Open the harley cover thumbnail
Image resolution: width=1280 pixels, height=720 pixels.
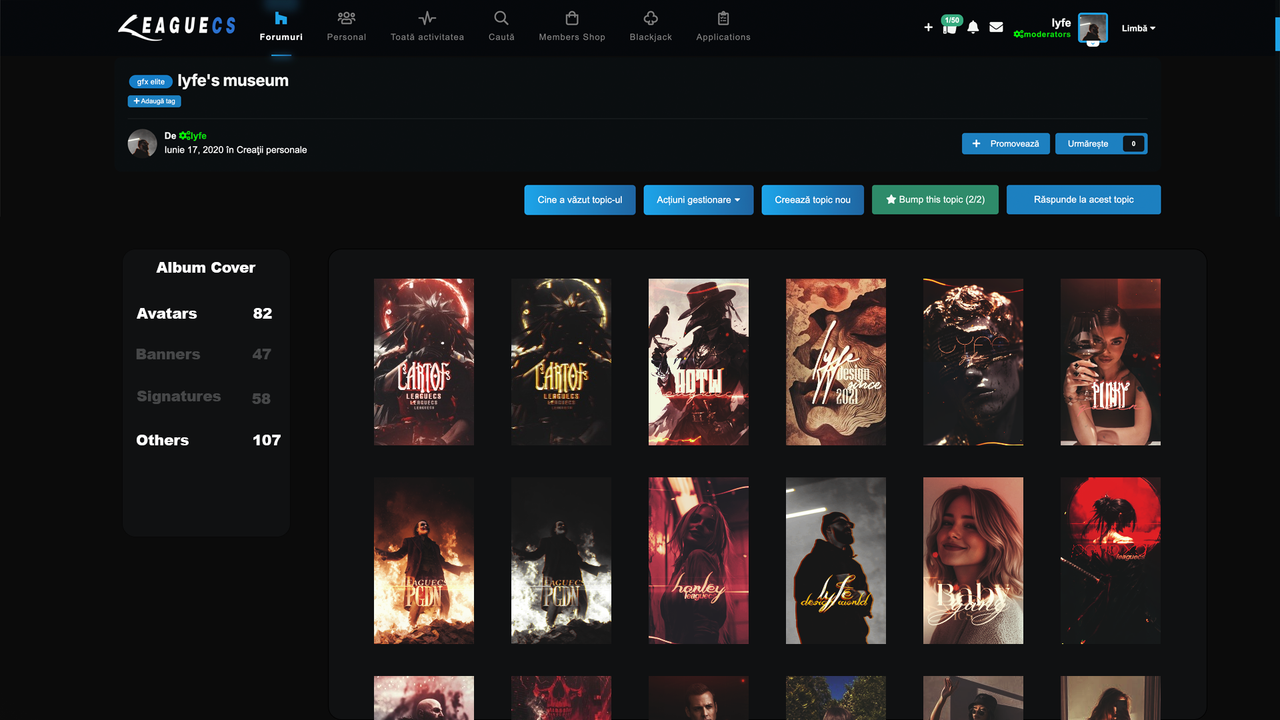(698, 560)
